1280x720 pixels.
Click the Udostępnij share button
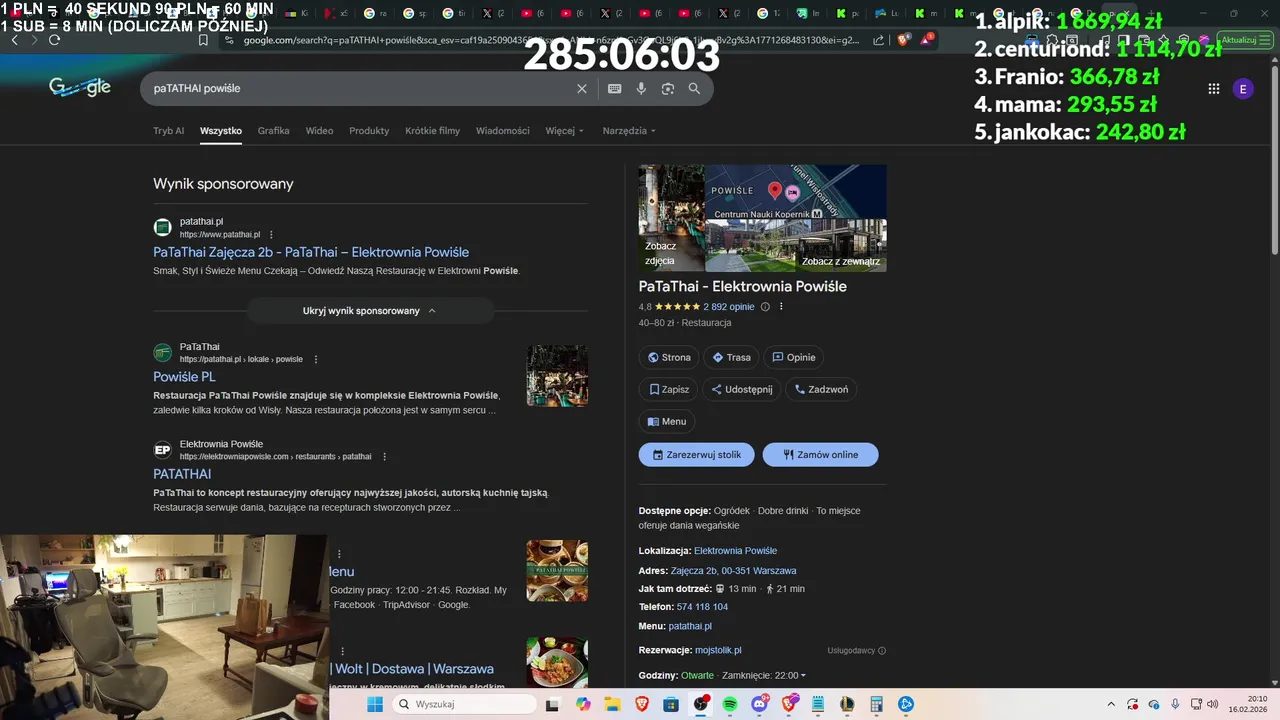742,389
